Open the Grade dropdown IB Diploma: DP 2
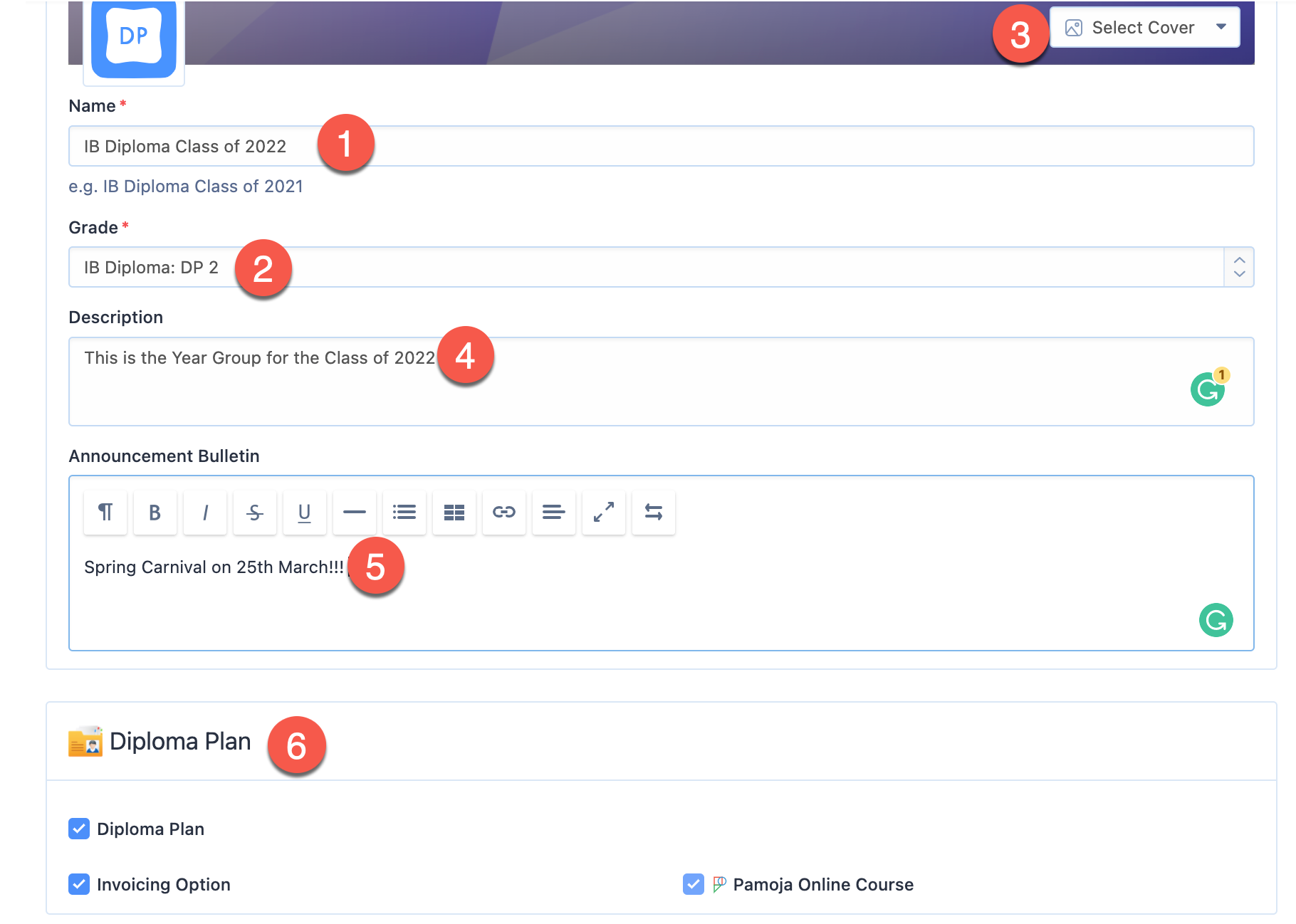The image size is (1296, 924). [661, 267]
